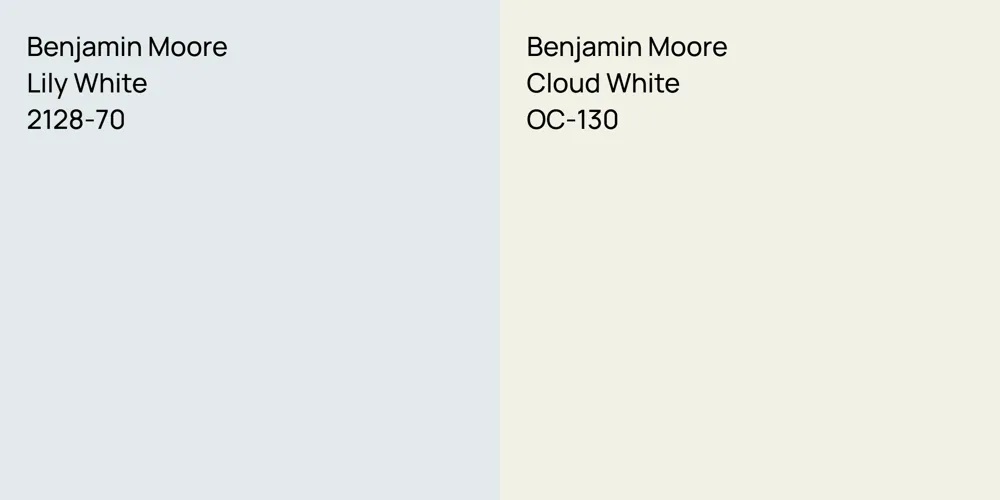Click Benjamin Moore label above Lily White
1000x500 pixels.
(127, 47)
